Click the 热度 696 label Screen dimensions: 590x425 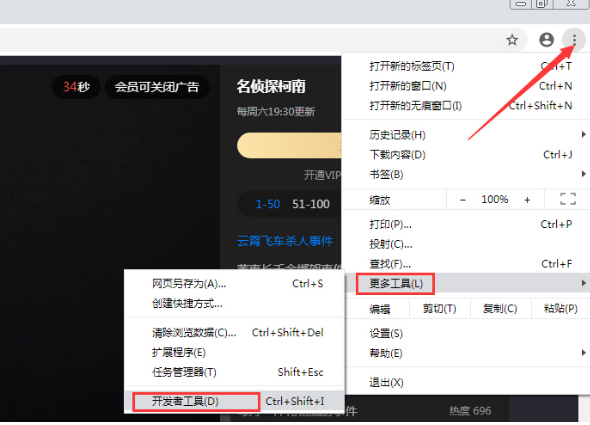(x=470, y=411)
